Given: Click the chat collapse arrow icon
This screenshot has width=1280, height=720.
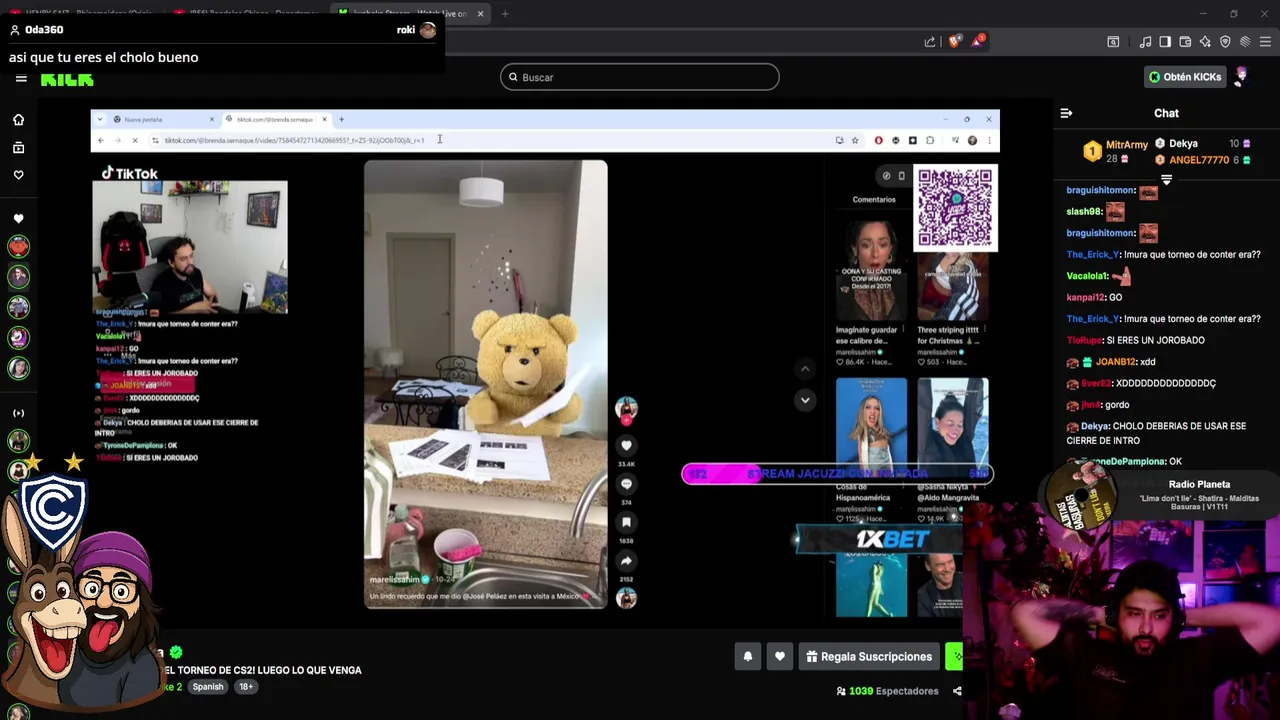Looking at the screenshot, I should (1066, 113).
